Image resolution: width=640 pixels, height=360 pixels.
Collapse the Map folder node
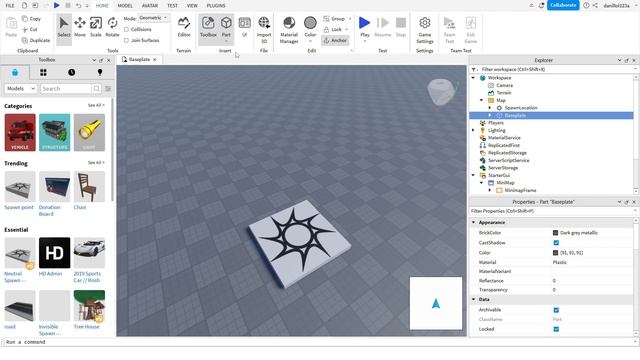pyautogui.click(x=481, y=100)
